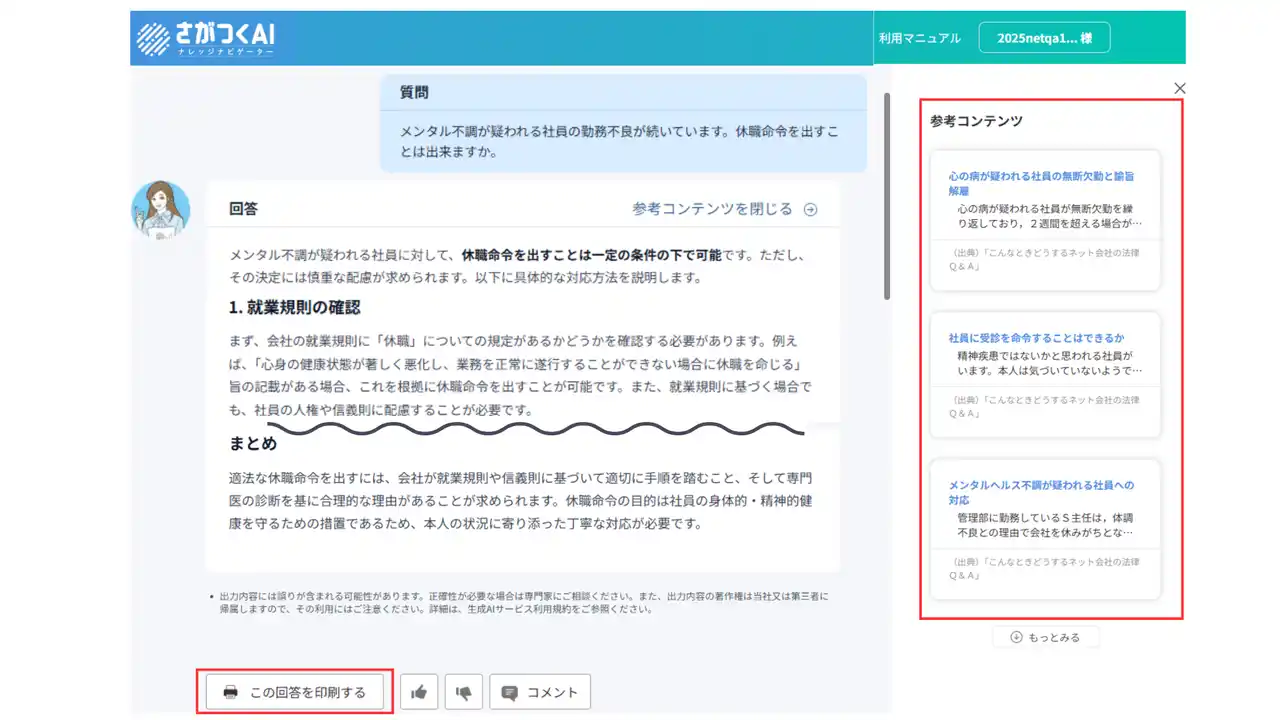Expand more references with もっとみる
Viewport: 1280px width, 720px height.
(1053, 637)
